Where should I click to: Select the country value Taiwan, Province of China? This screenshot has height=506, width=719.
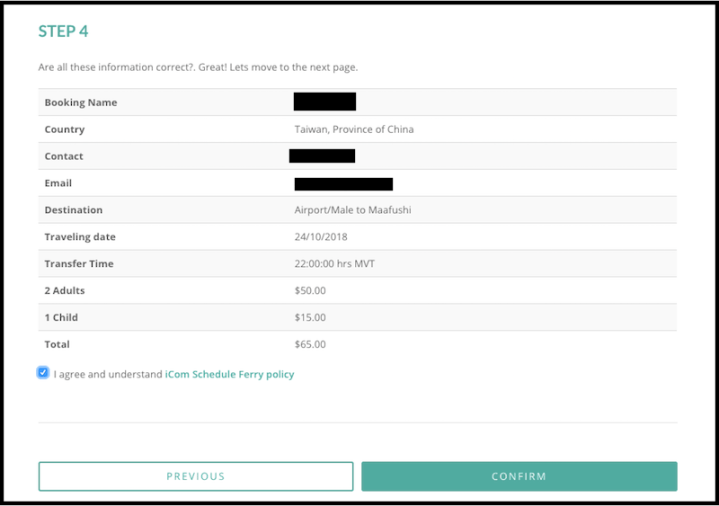pyautogui.click(x=354, y=129)
